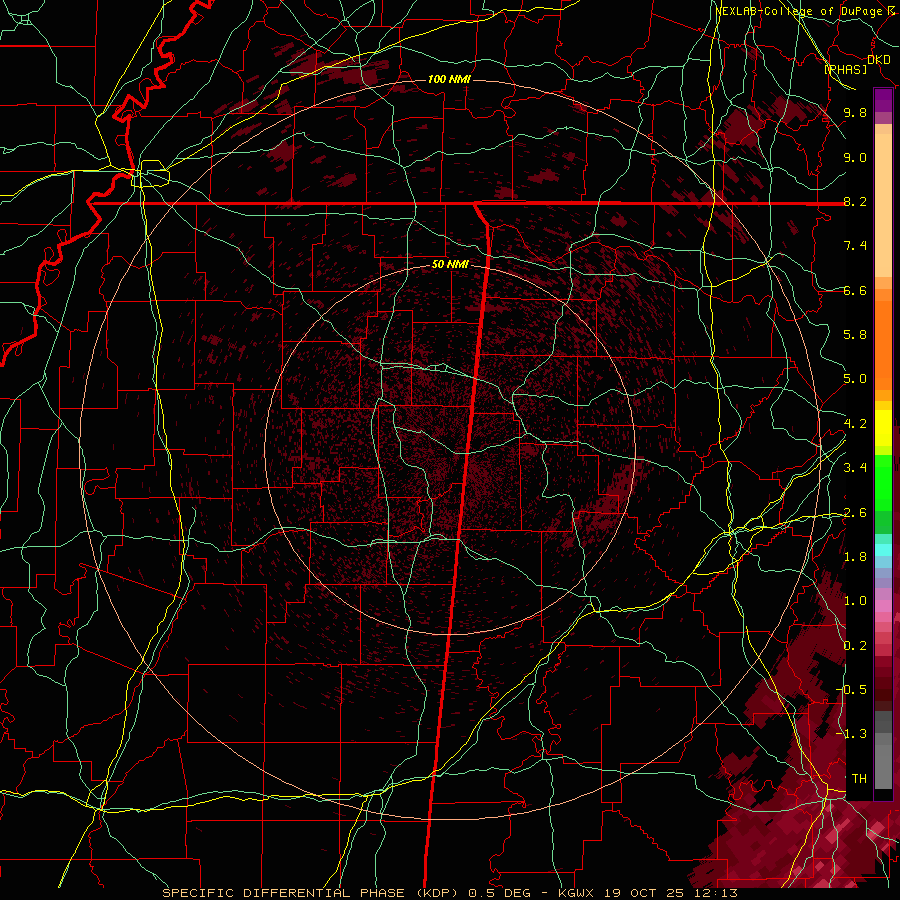The height and width of the screenshot is (900, 900).
Task: Click the 5.0 scale value
Action: (x=855, y=379)
